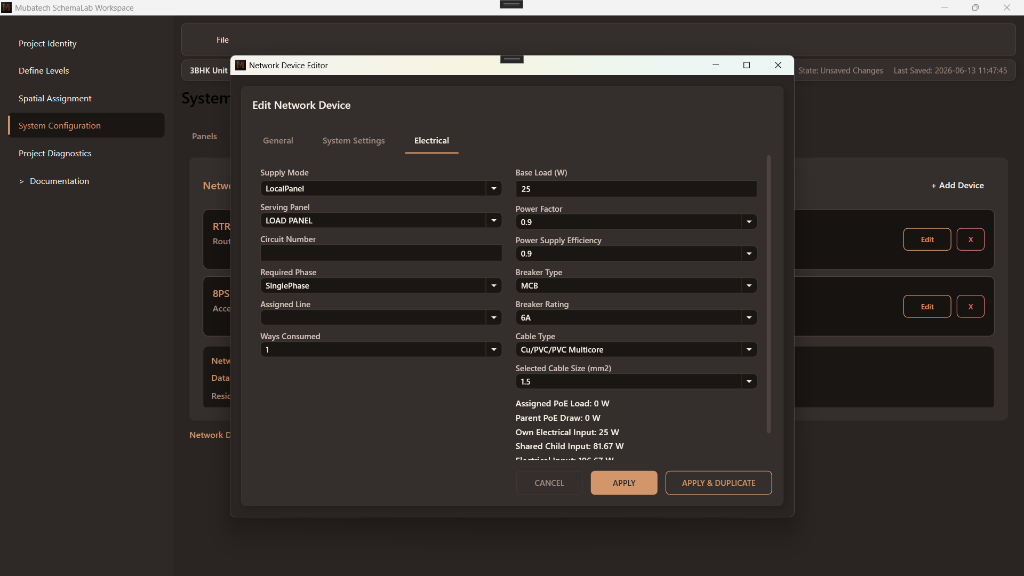Open Spatial Assignment page

click(x=55, y=98)
